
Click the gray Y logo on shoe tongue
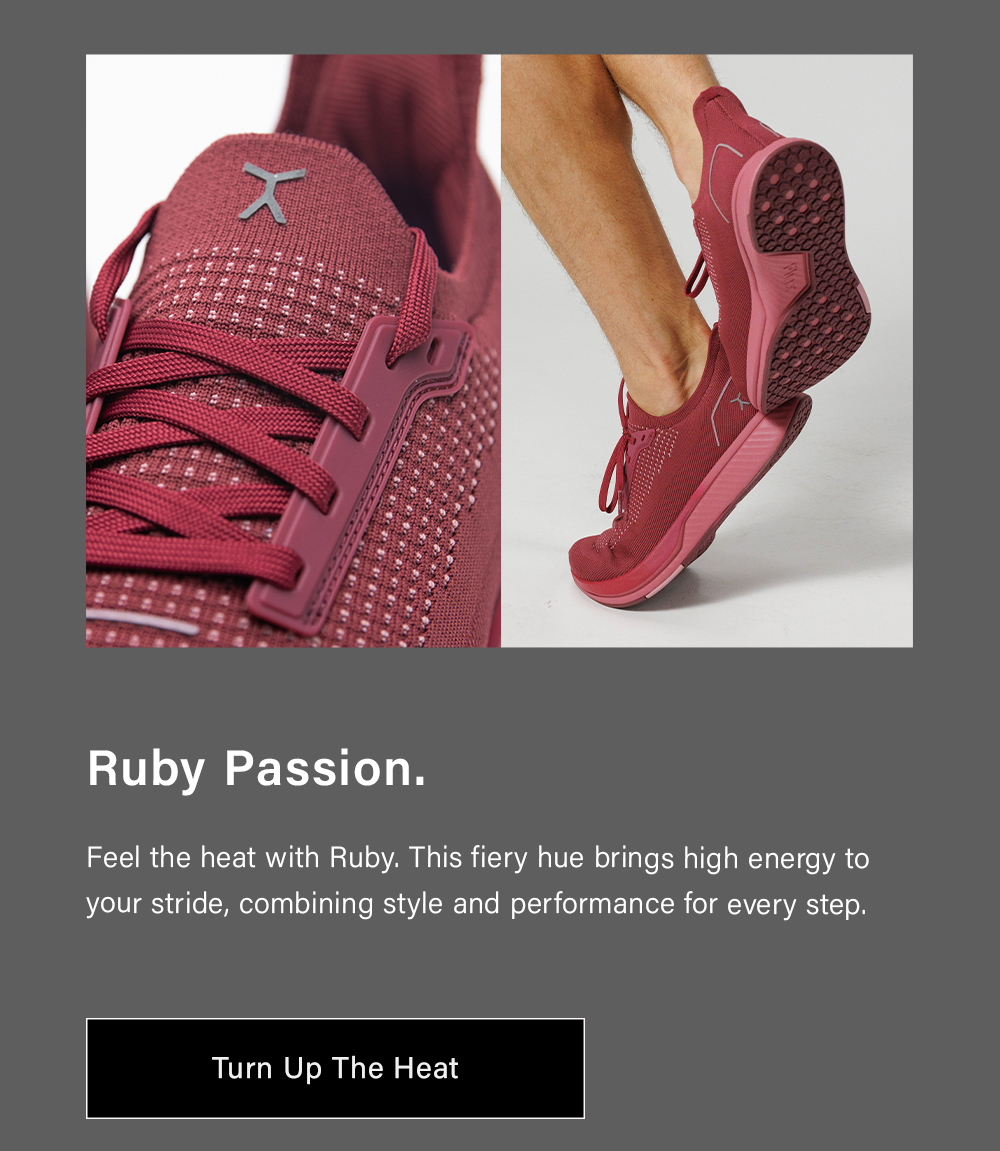click(272, 192)
